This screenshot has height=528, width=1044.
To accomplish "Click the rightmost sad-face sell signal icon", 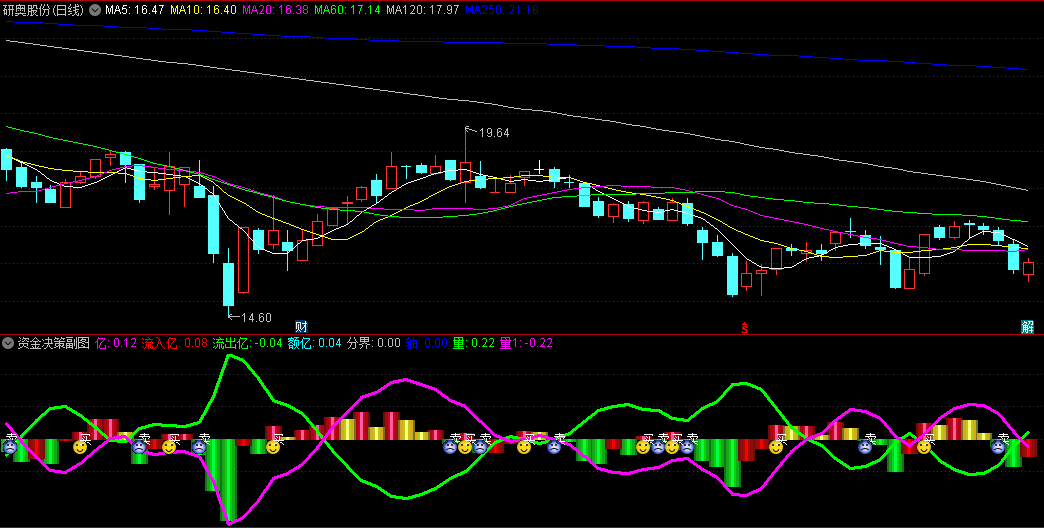I will coord(997,447).
